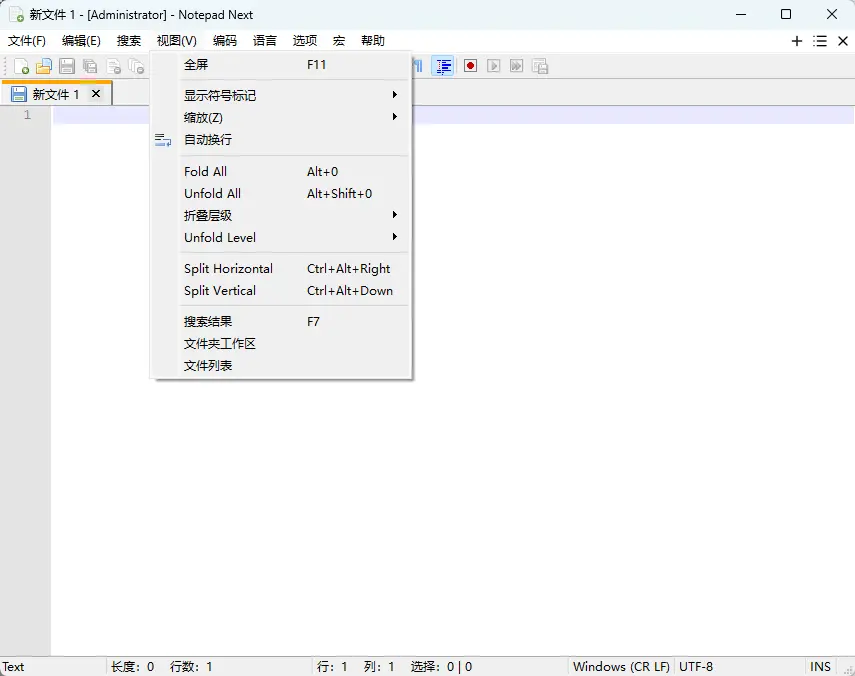Open the 编码 encoding menu

[x=225, y=41]
